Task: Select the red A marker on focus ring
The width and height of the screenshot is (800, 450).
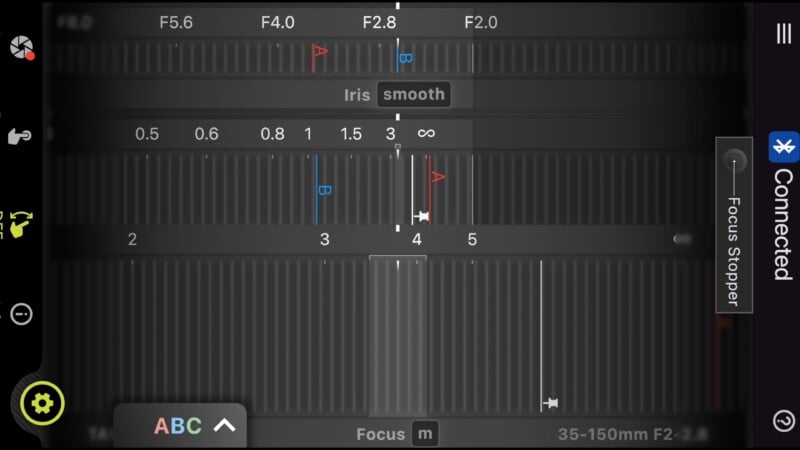Action: pos(436,180)
